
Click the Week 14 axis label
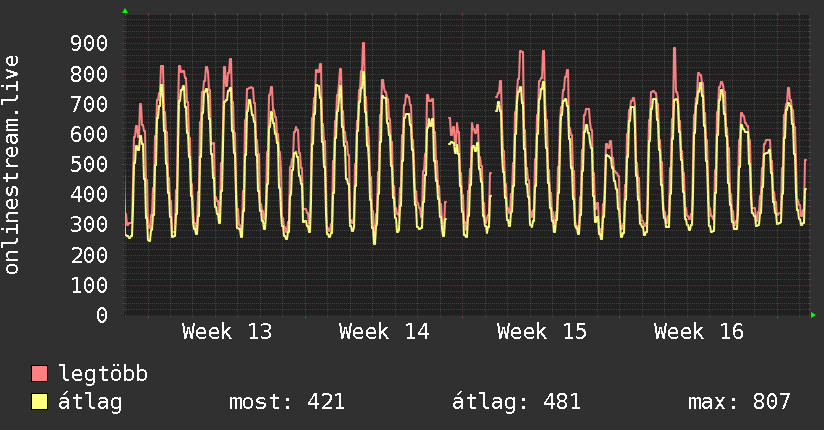point(384,332)
